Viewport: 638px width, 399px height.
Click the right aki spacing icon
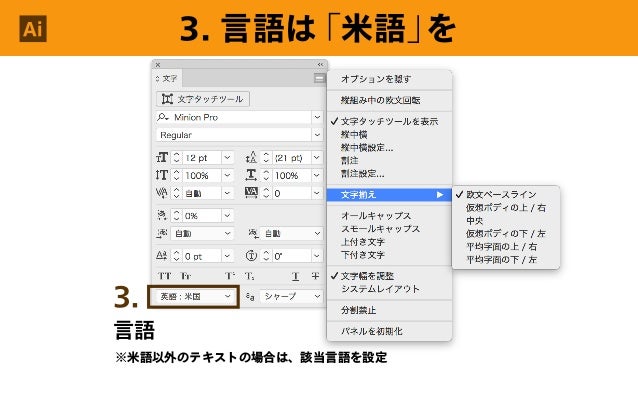253,233
